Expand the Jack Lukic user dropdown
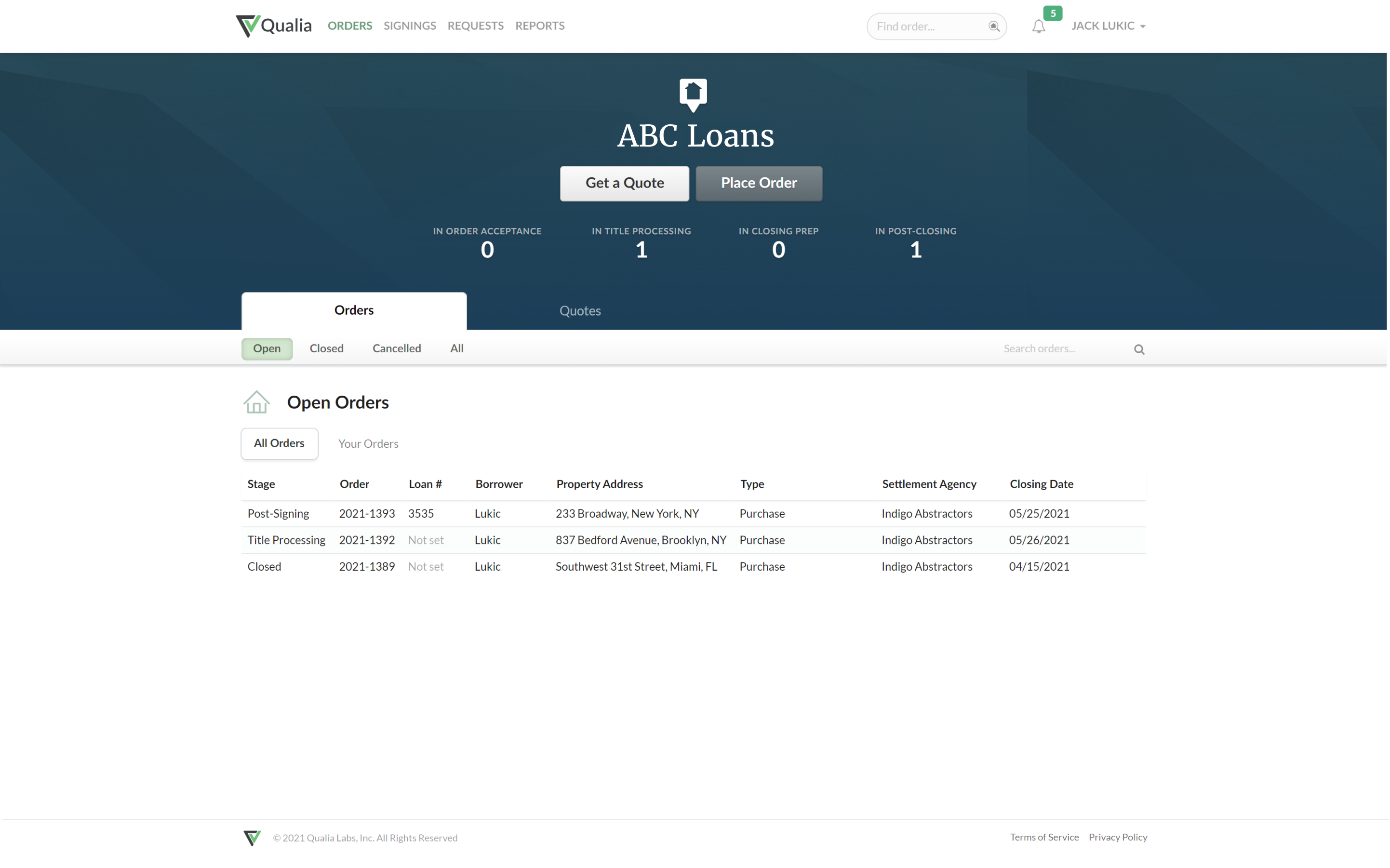The width and height of the screenshot is (1390, 868). click(1108, 26)
